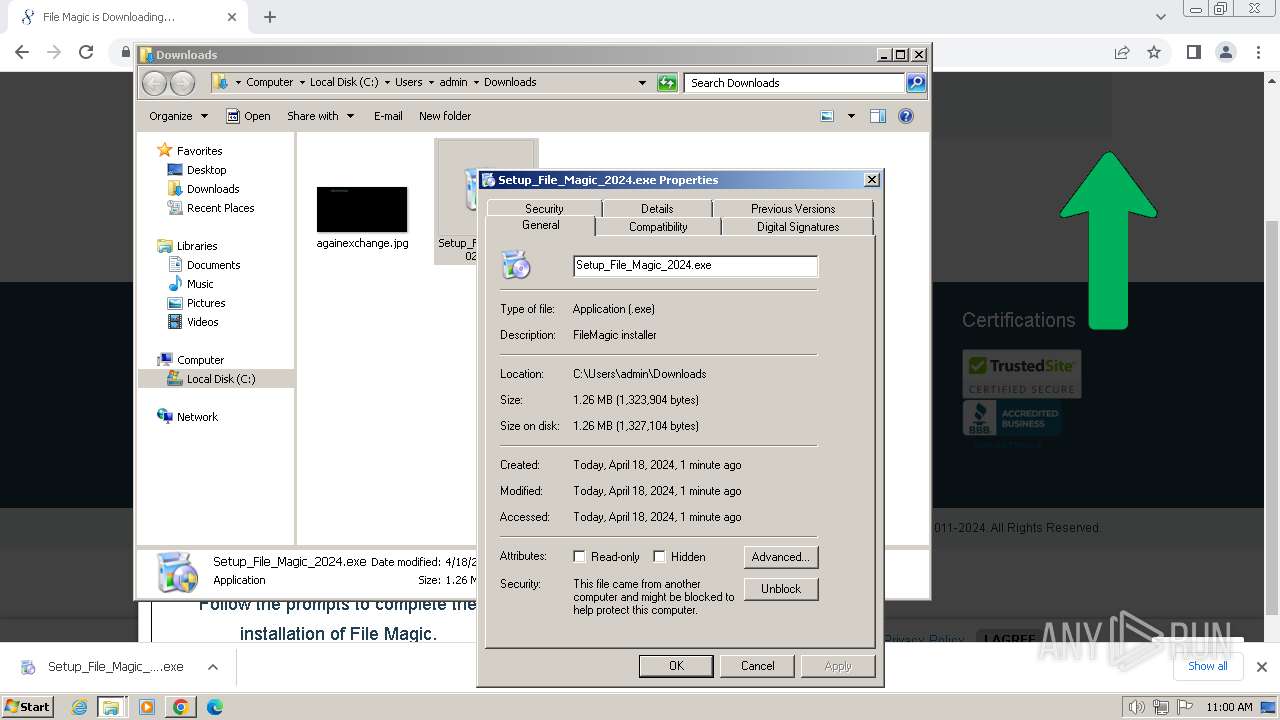Screen dimensions: 1280x720
Task: Select Network in the navigation pane
Action: (x=197, y=417)
